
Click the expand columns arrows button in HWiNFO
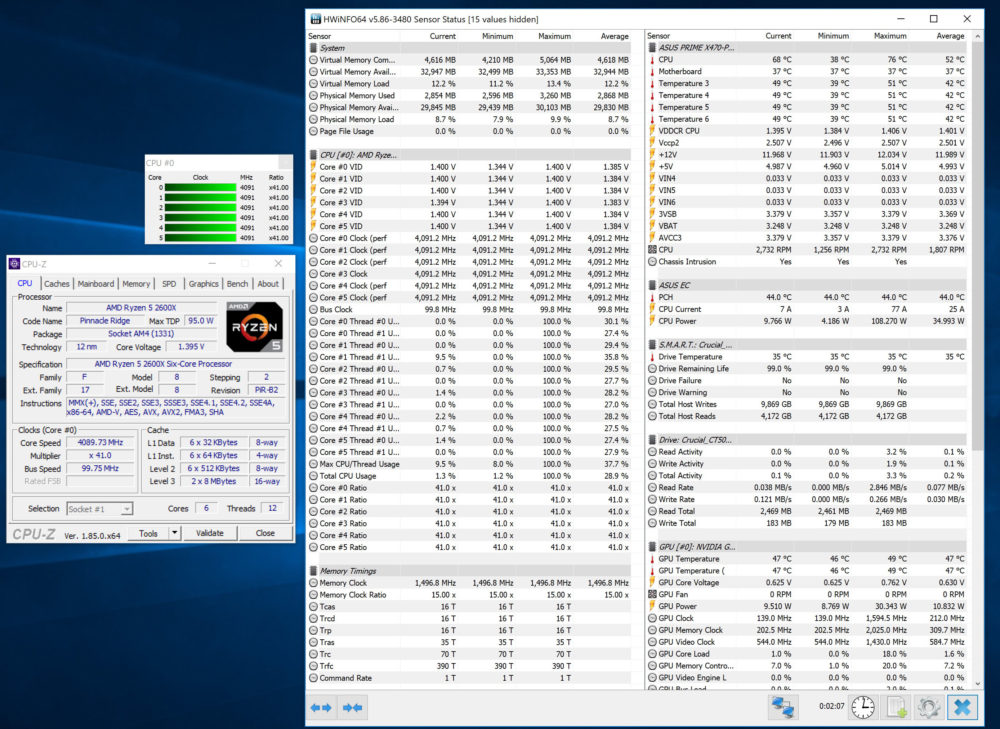321,707
